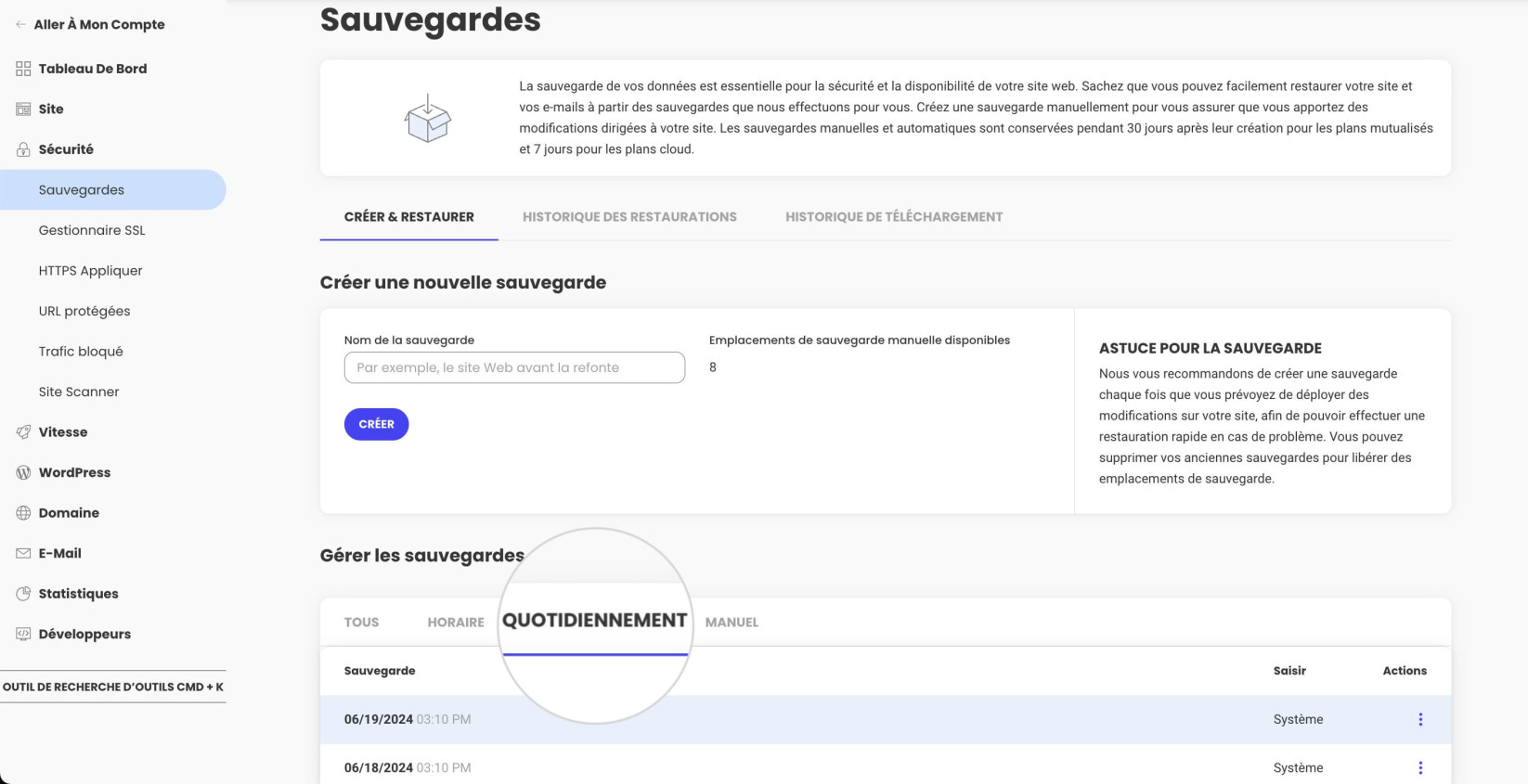Click the Sauvegarde column header
This screenshot has height=784, width=1528.
coord(380,671)
